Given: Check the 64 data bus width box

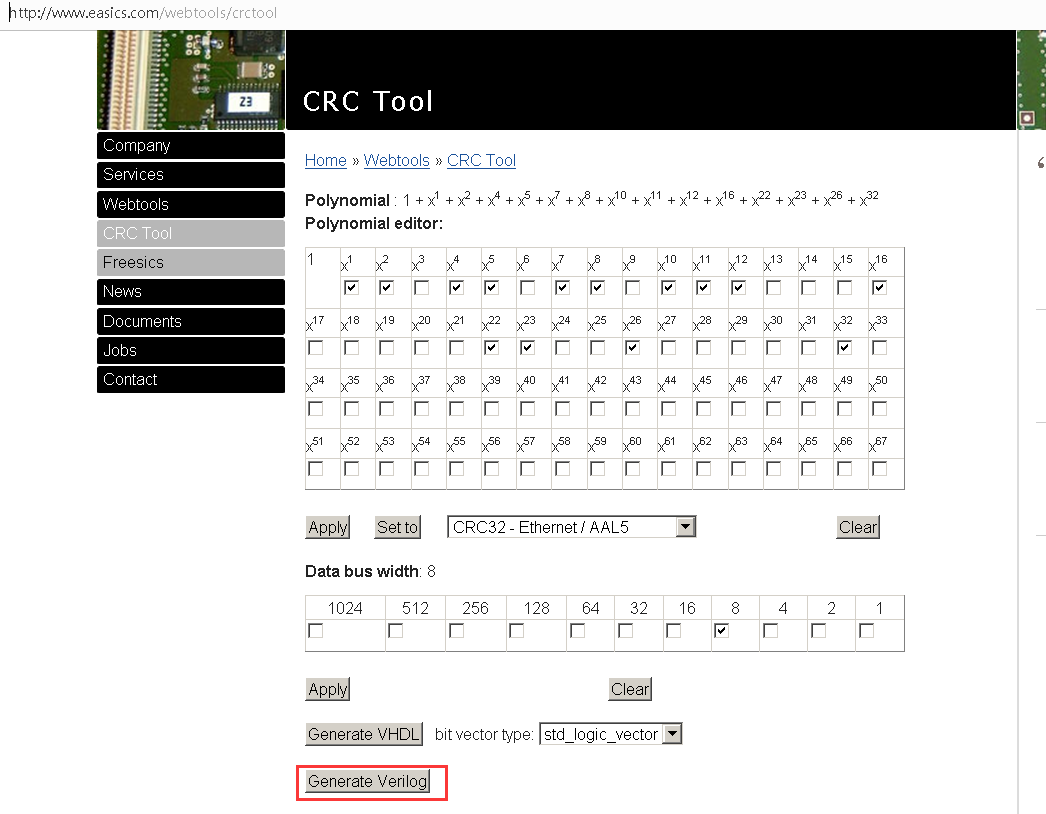Looking at the screenshot, I should (578, 631).
